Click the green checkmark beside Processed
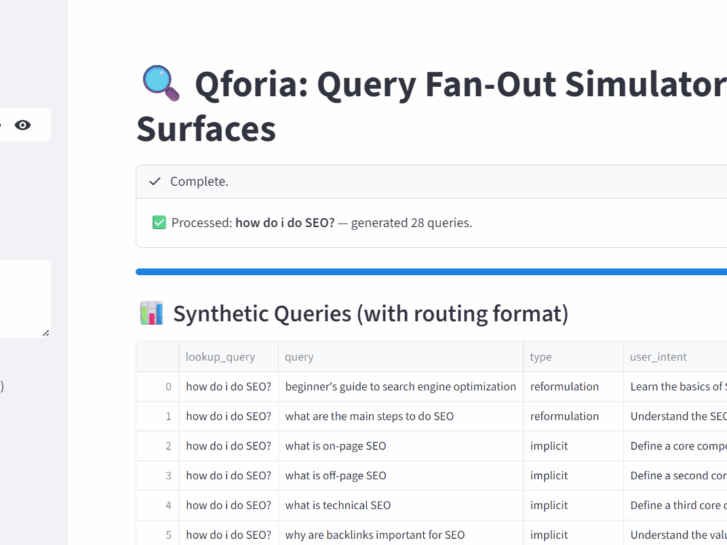The height and width of the screenshot is (545, 727). point(159,223)
